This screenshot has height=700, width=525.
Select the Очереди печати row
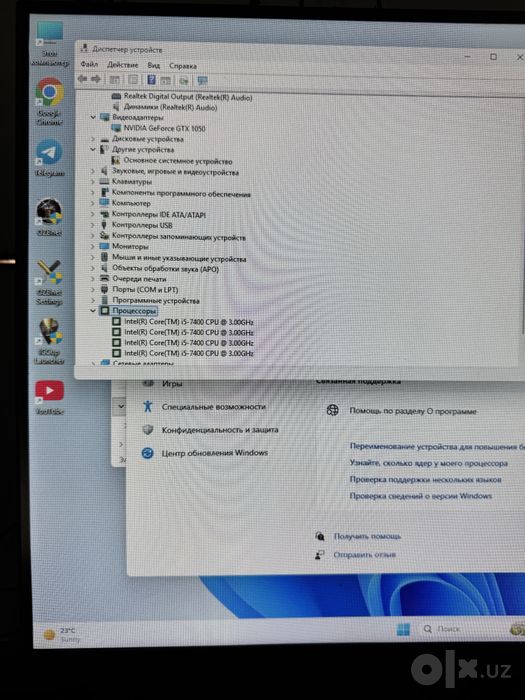click(x=139, y=279)
